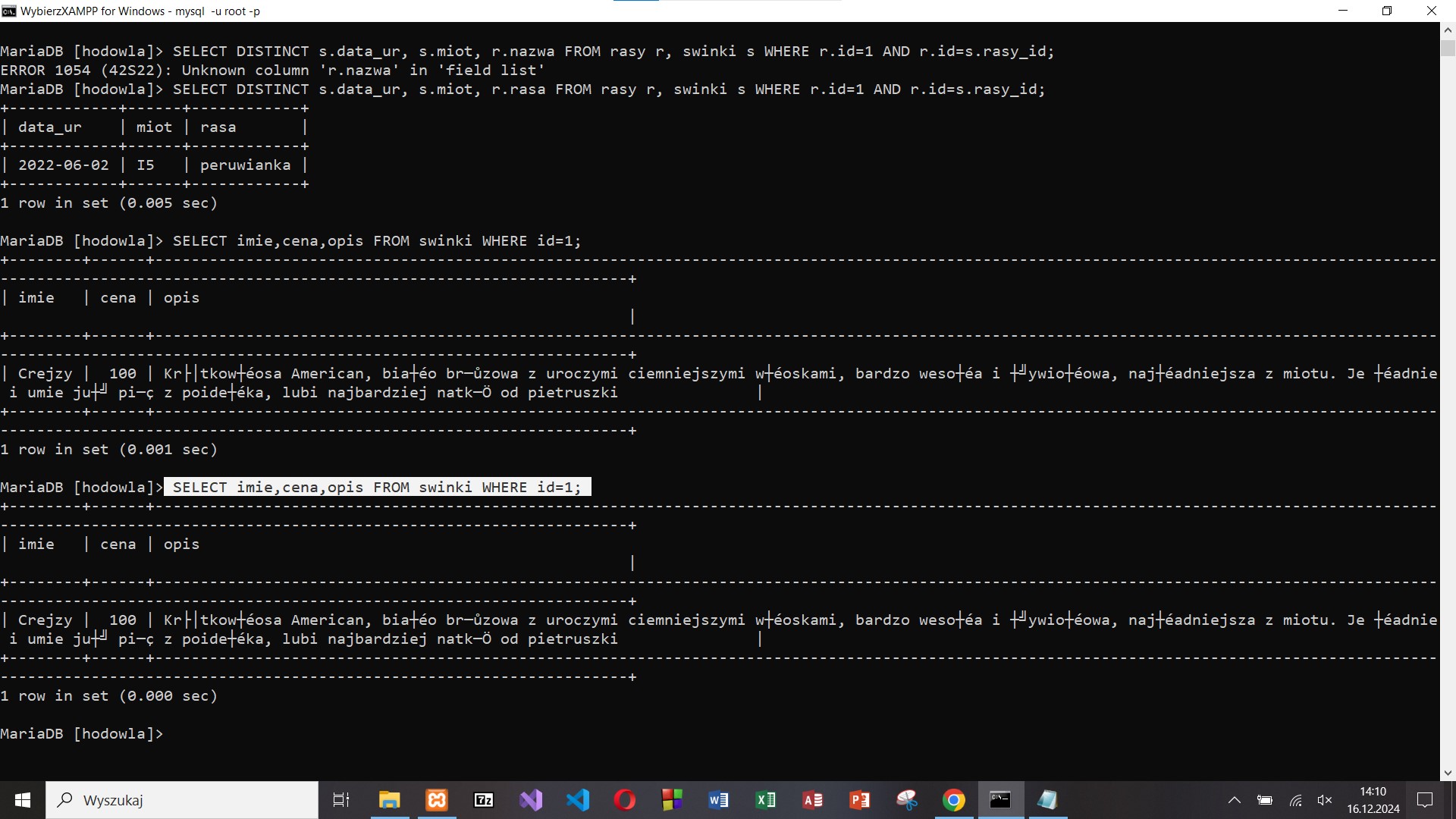
Task: Close the mysql console window
Action: pos(1432,11)
